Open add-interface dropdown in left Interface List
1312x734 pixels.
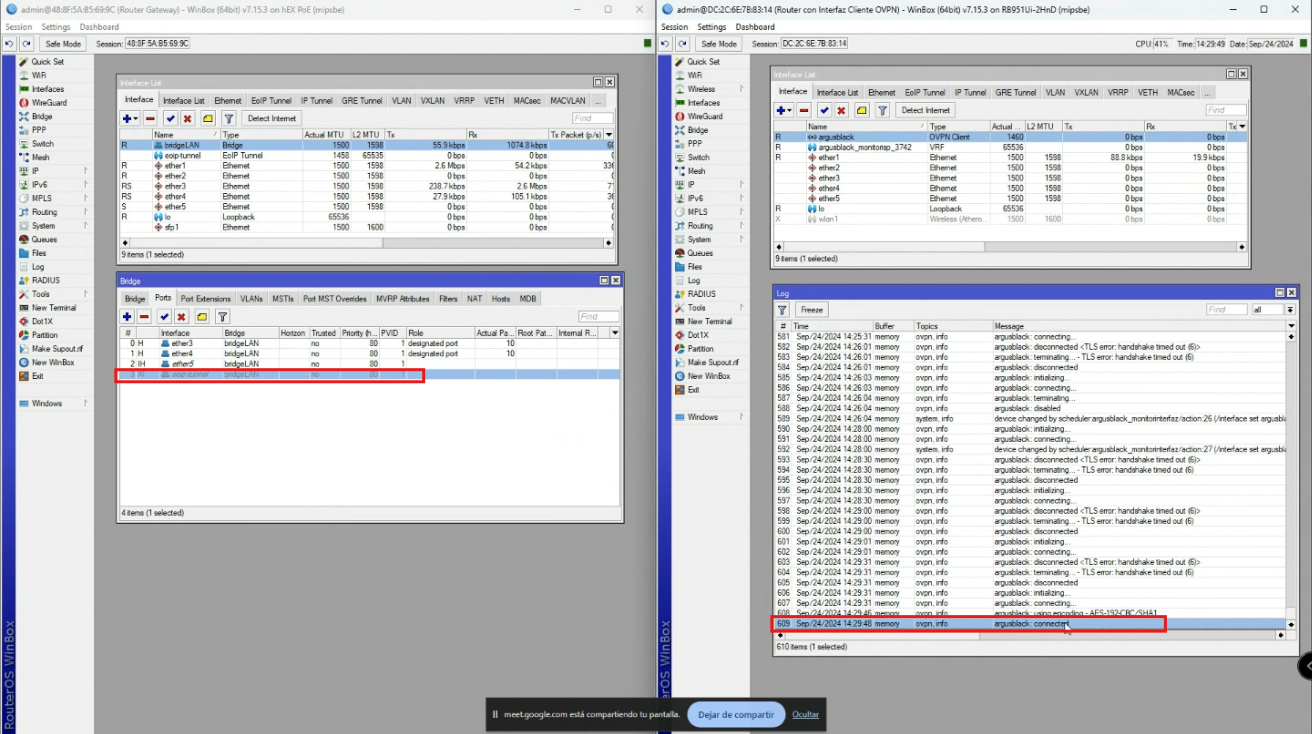click(x=130, y=118)
